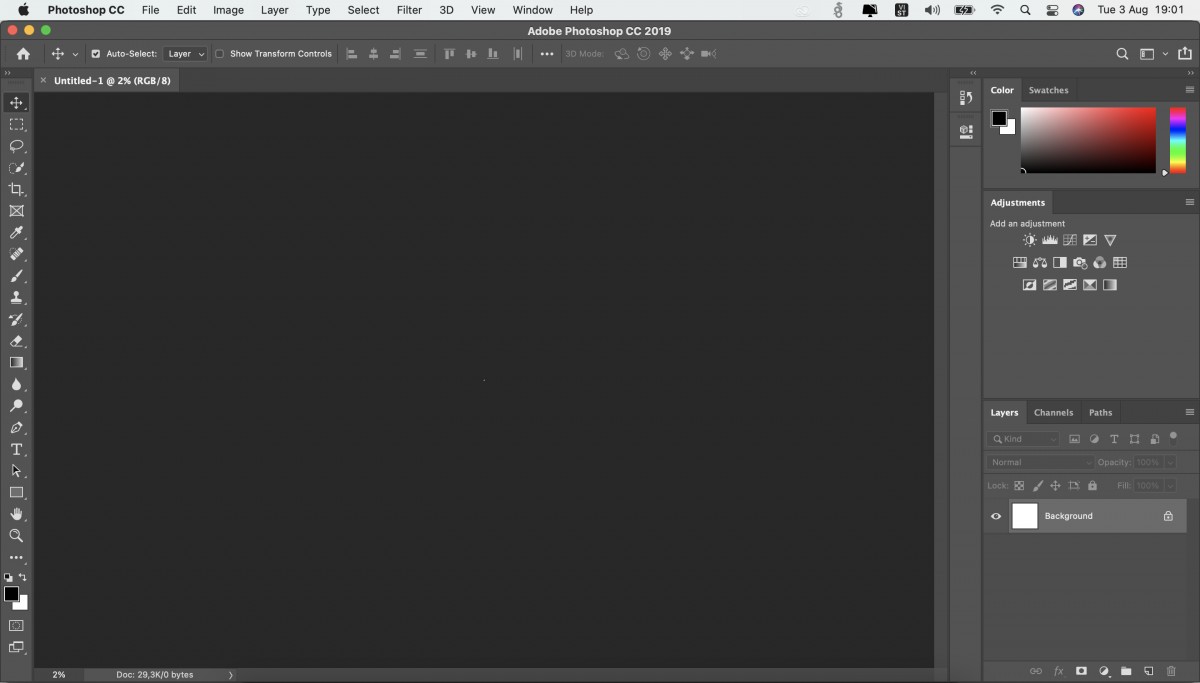Toggle lock all padlock in Lock row
1200x683 pixels.
click(1092, 486)
